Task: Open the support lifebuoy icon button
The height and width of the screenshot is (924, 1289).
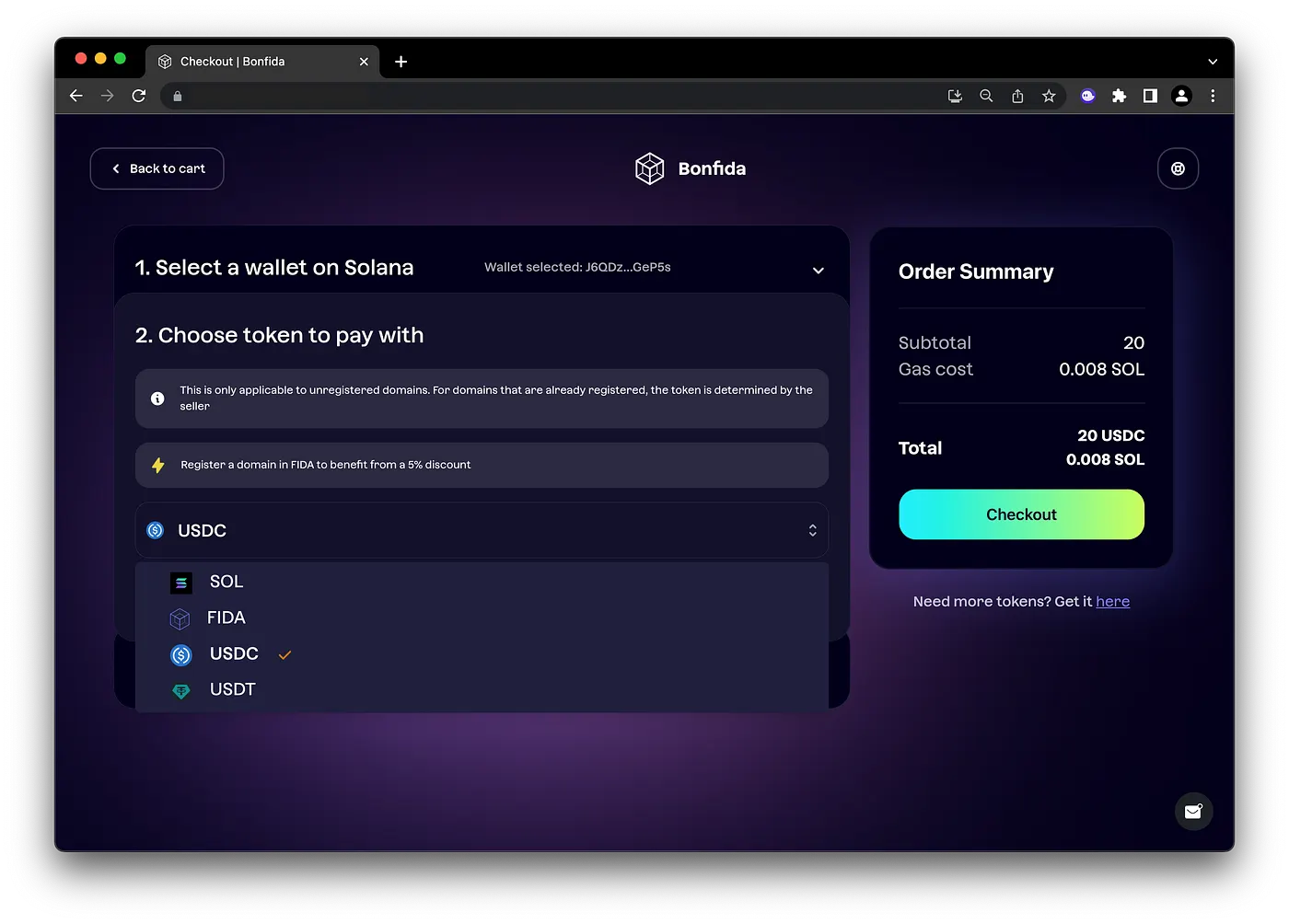Action: [1178, 168]
